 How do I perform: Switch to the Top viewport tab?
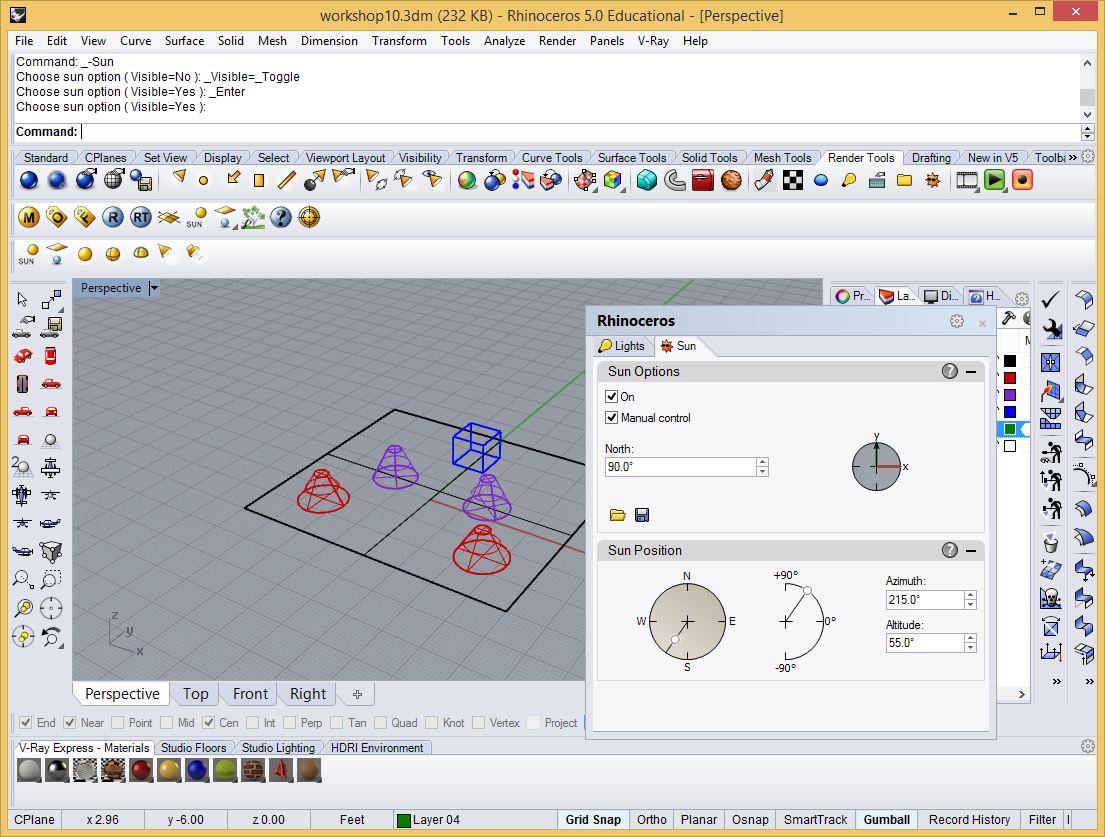195,694
